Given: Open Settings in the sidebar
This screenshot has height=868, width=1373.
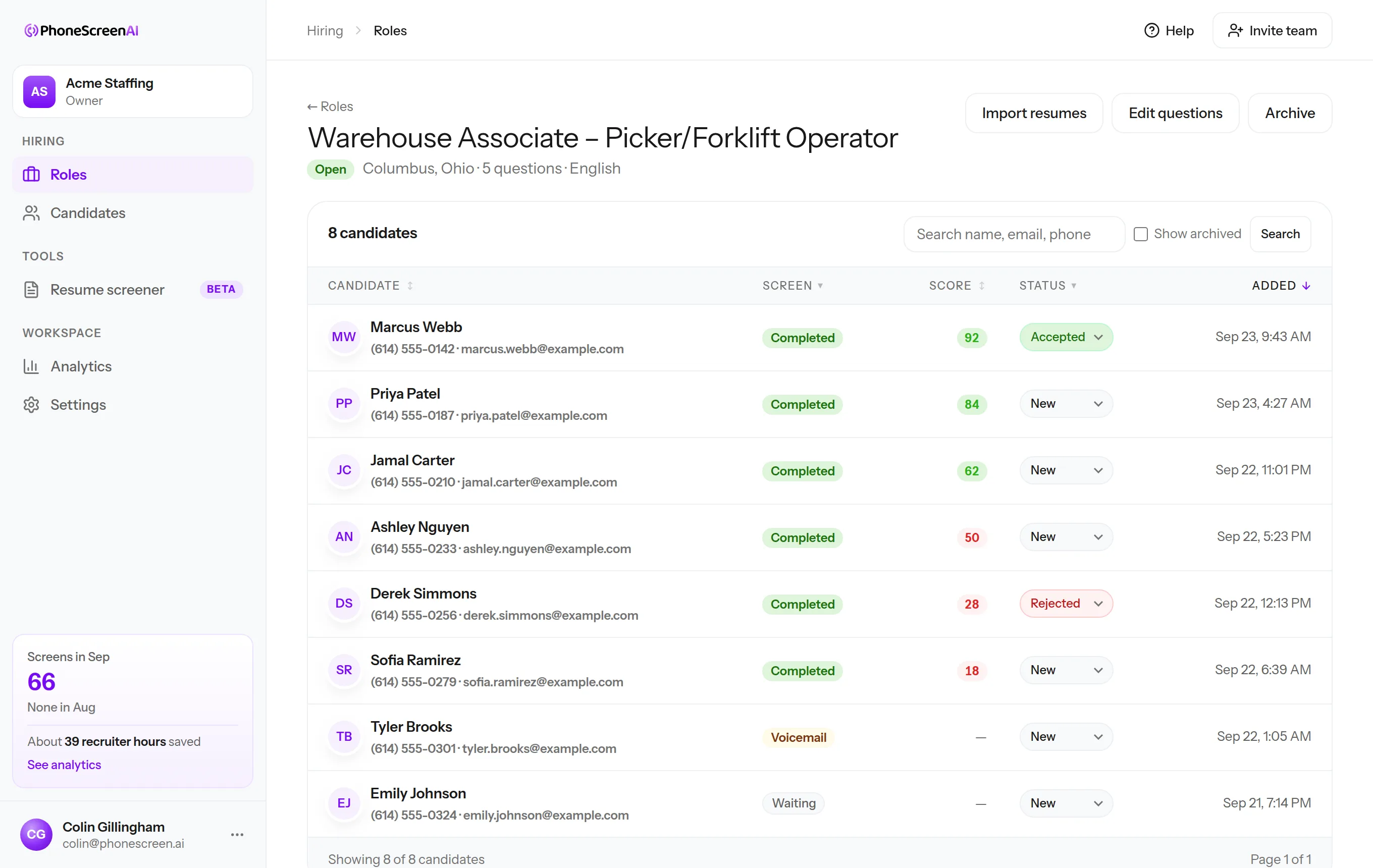Looking at the screenshot, I should [133, 405].
